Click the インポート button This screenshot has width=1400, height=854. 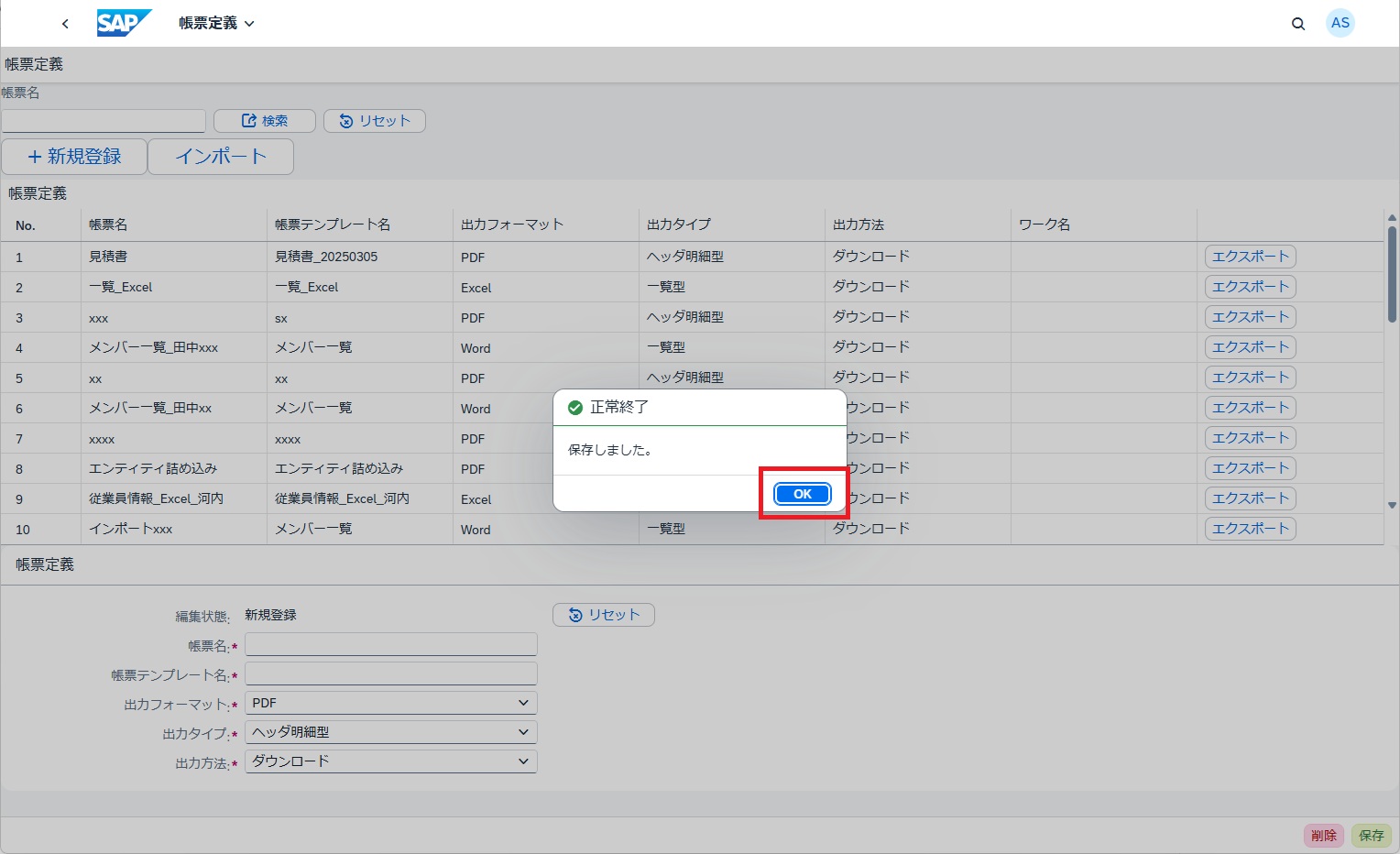point(221,157)
